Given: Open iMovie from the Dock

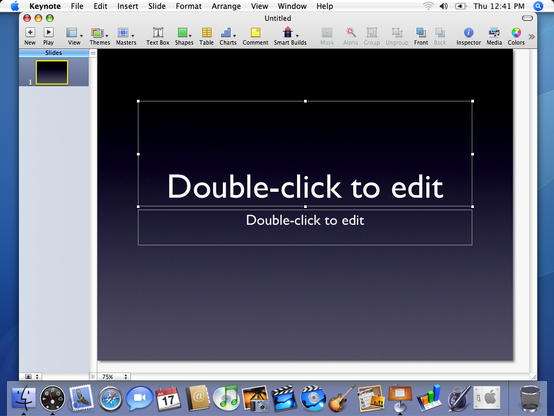Looking at the screenshot, I should [x=284, y=398].
